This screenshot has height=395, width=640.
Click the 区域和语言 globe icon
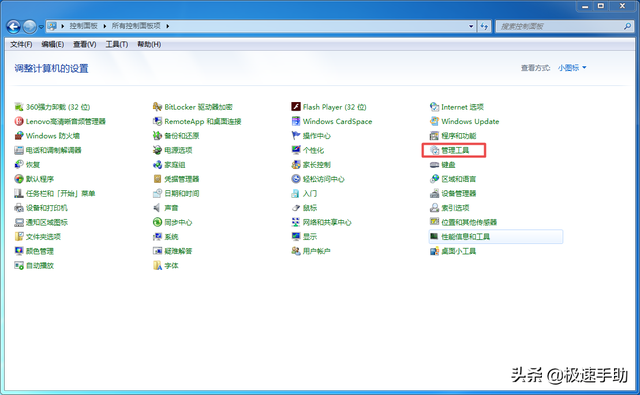pos(434,179)
